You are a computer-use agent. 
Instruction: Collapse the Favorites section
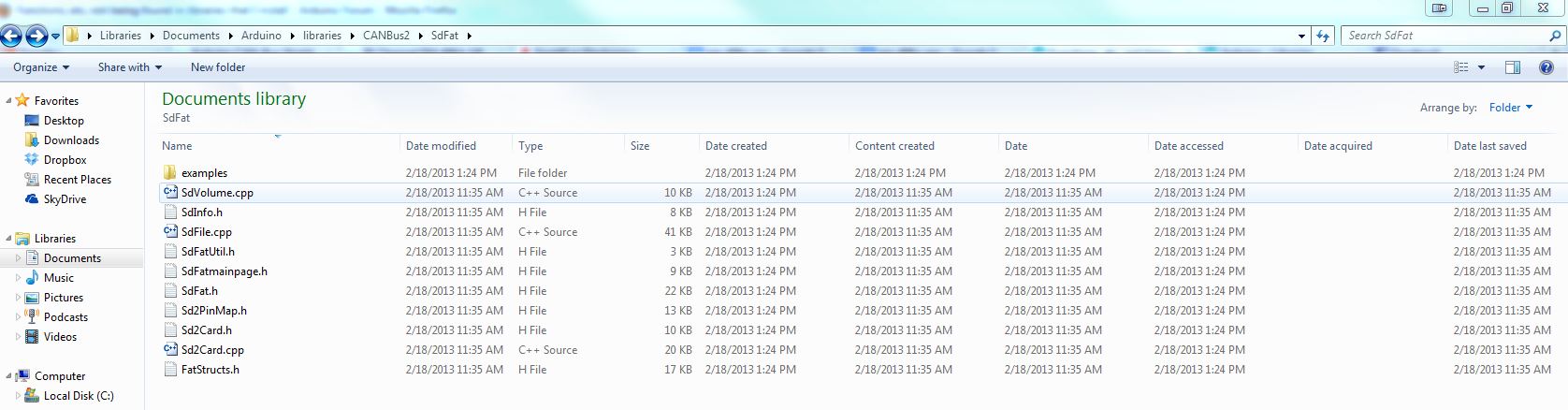point(8,101)
